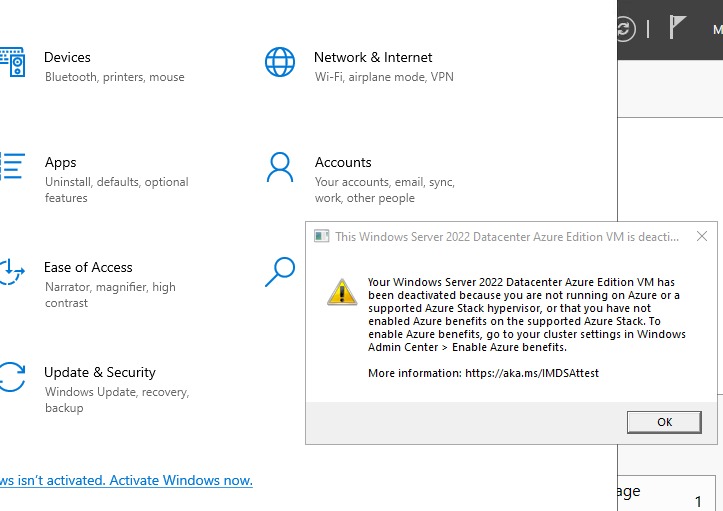The image size is (723, 511).
Task: Click the Activate Windows now link
Action: pyautogui.click(x=125, y=481)
